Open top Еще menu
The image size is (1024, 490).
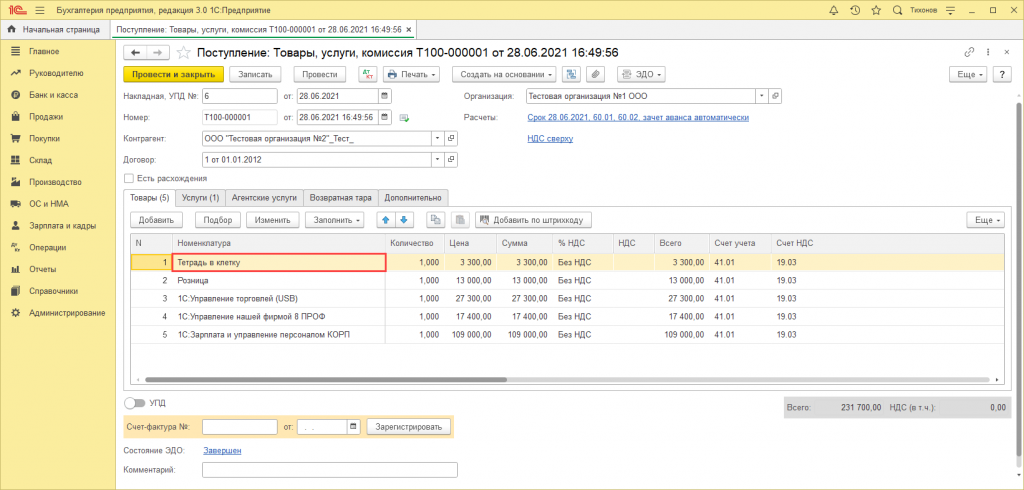(x=968, y=74)
